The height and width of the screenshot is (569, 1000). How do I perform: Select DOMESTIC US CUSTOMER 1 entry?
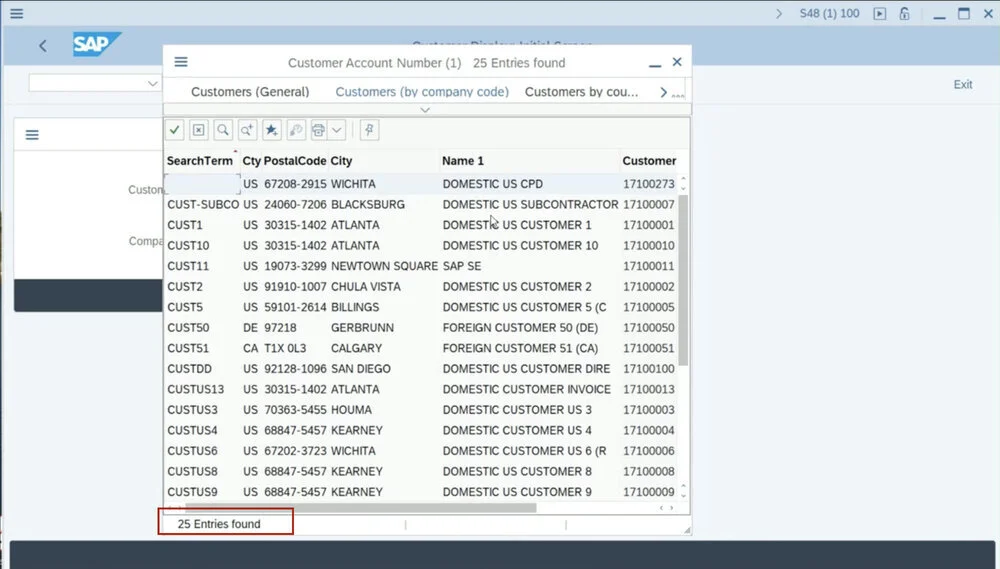[x=517, y=225]
